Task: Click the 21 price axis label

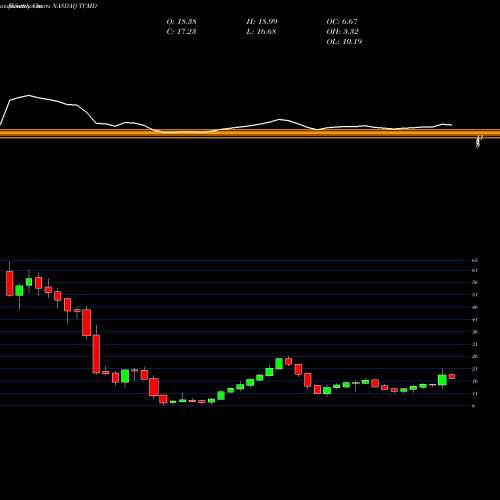Action: 475,369
